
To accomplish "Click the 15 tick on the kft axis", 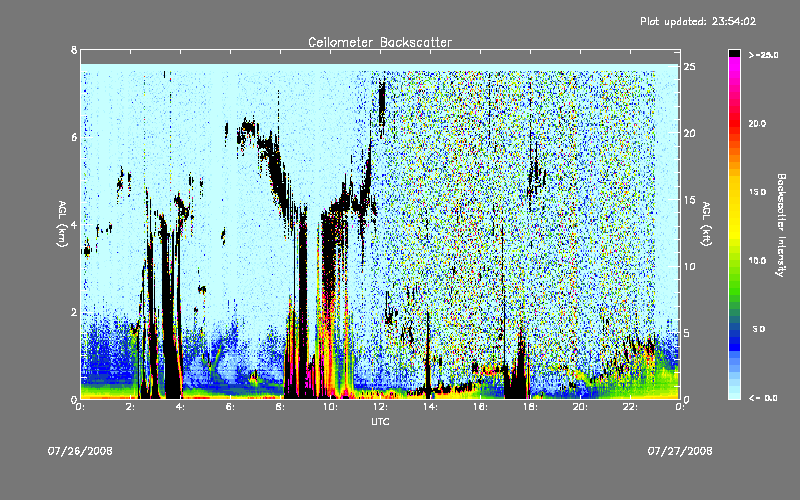I will (x=690, y=200).
